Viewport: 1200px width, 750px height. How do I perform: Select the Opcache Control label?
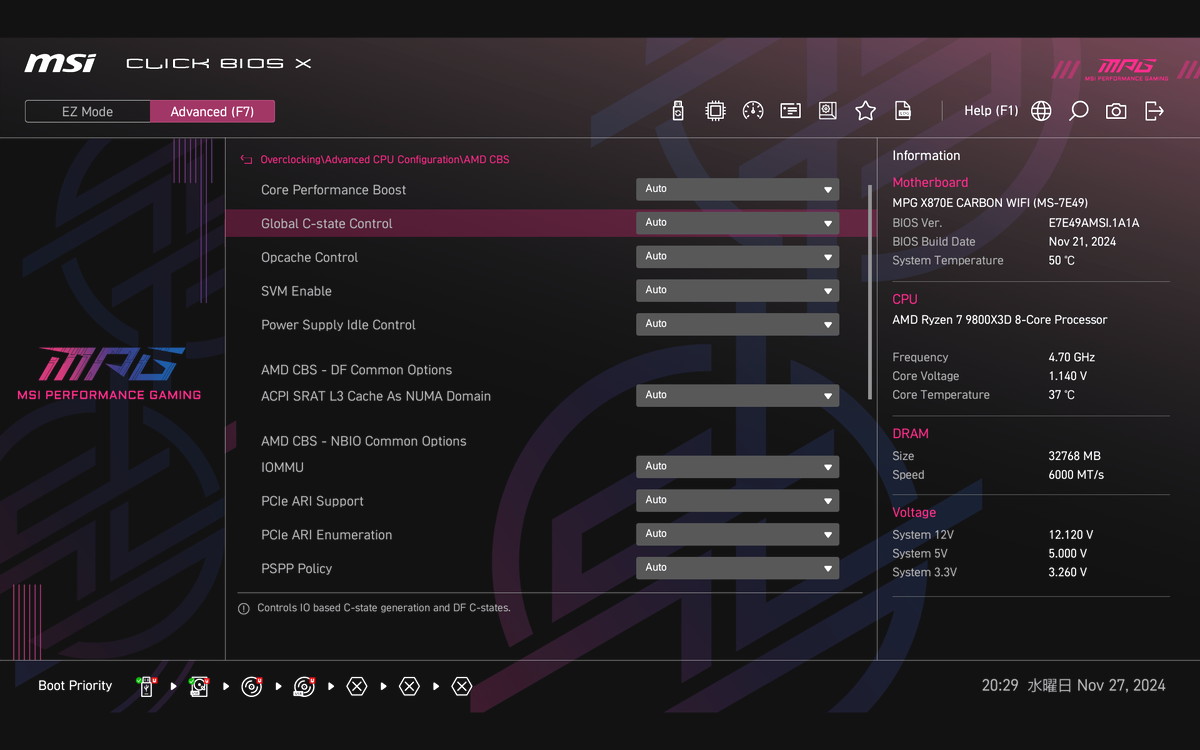click(x=309, y=257)
